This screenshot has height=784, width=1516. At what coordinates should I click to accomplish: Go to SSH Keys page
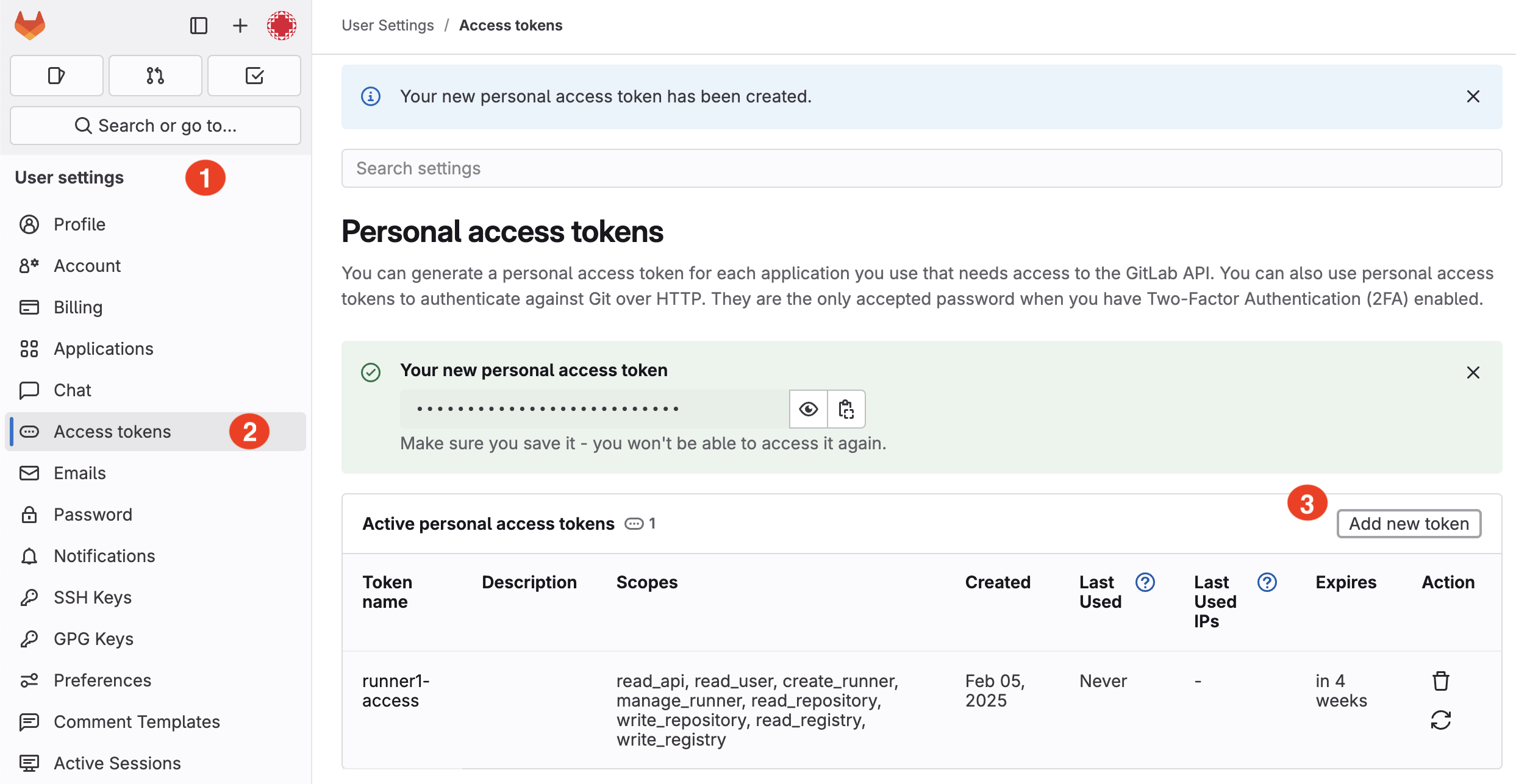point(156,597)
